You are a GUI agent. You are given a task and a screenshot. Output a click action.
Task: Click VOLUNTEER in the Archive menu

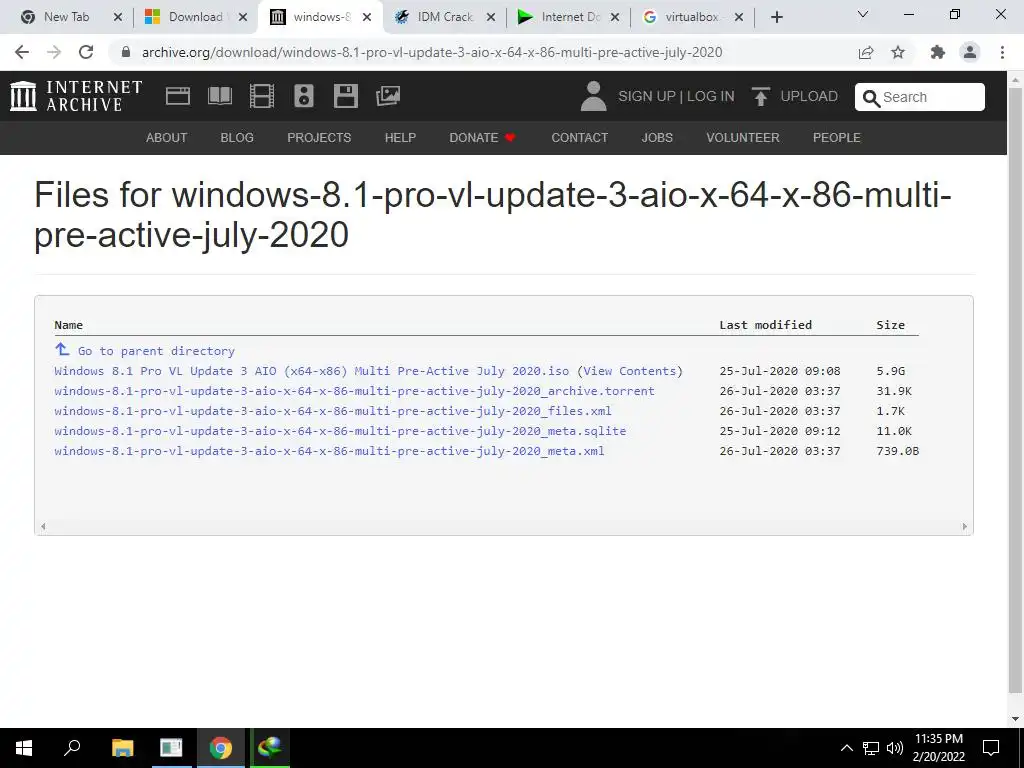pos(743,138)
